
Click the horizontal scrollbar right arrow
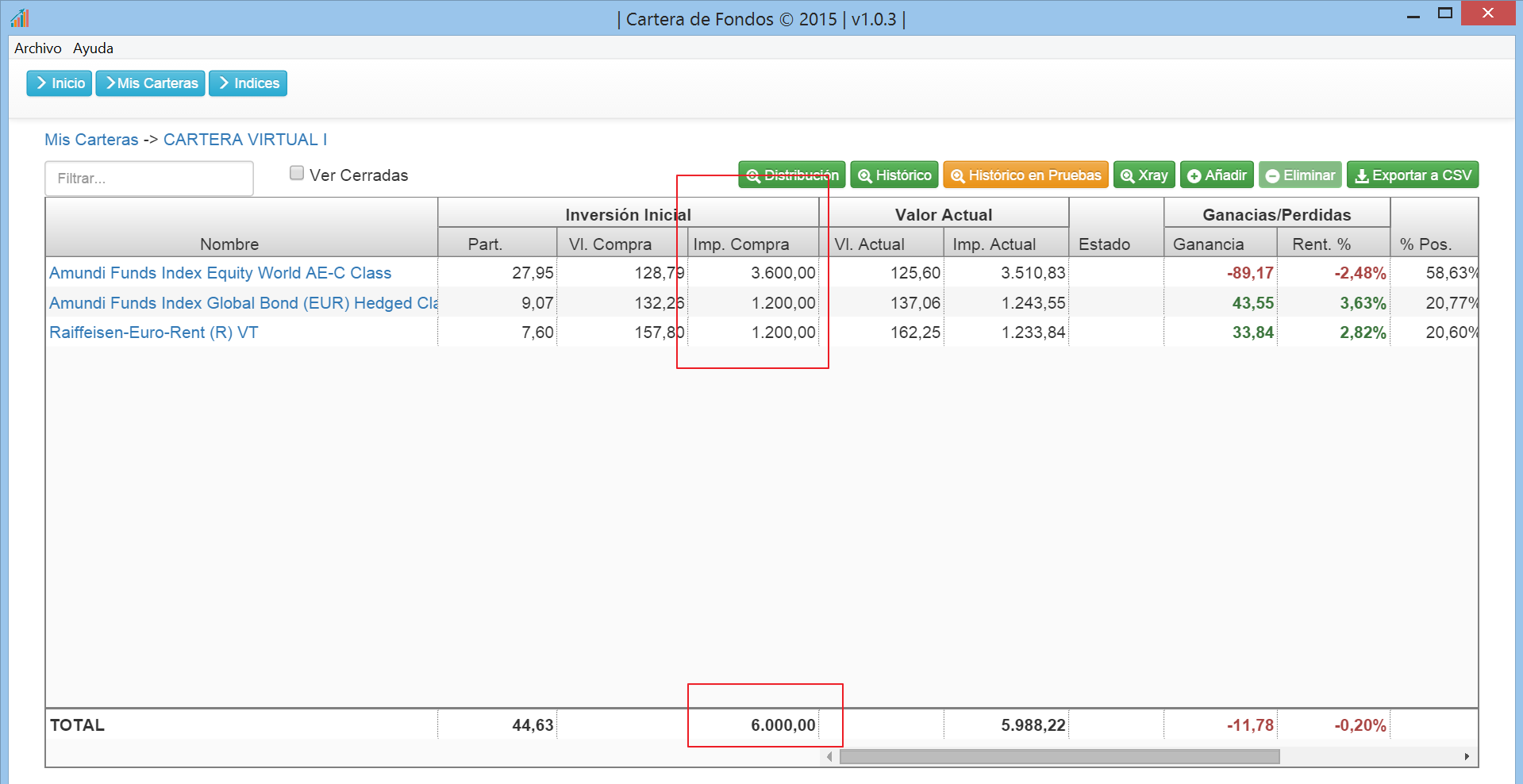(1467, 757)
